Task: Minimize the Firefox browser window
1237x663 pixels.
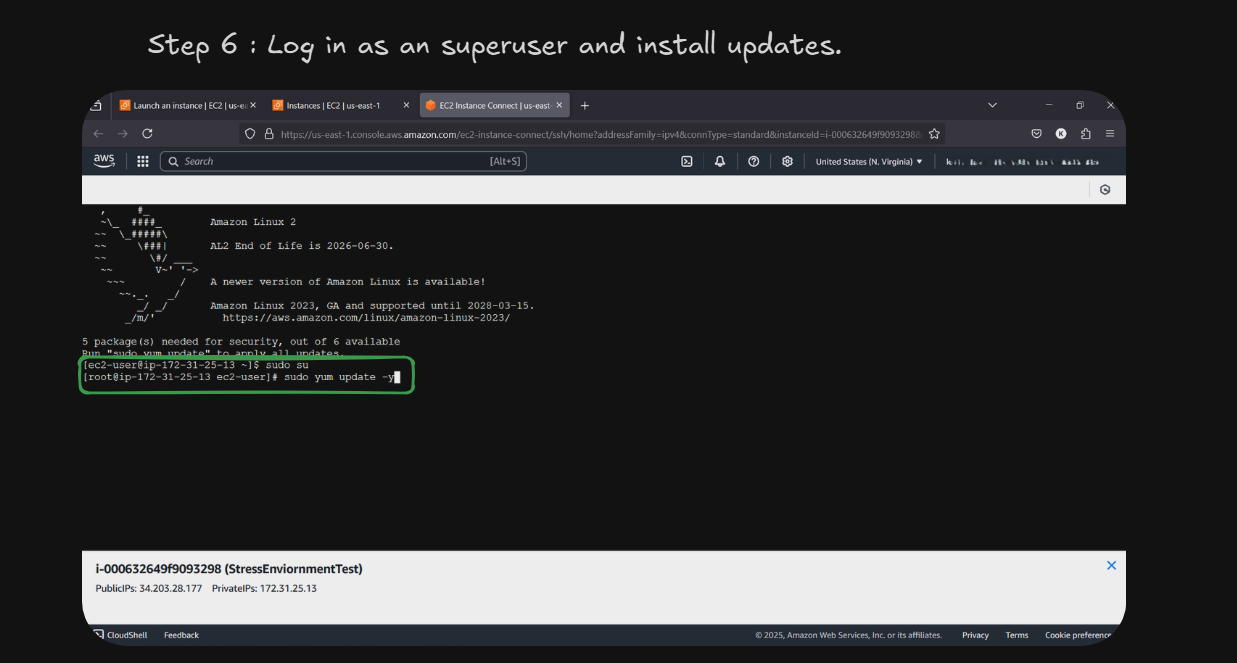Action: point(1049,105)
